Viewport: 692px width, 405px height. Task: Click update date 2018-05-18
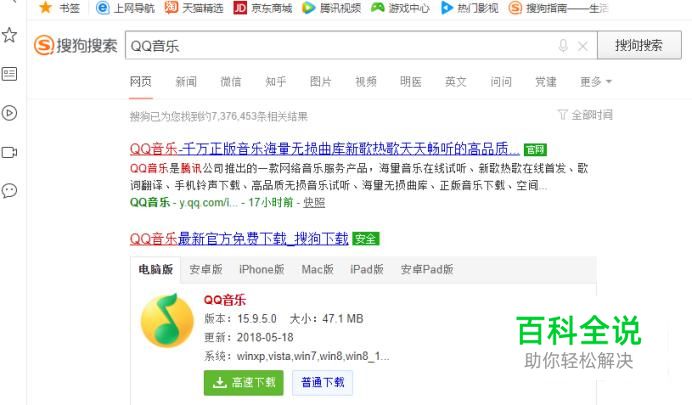pyautogui.click(x=265, y=338)
